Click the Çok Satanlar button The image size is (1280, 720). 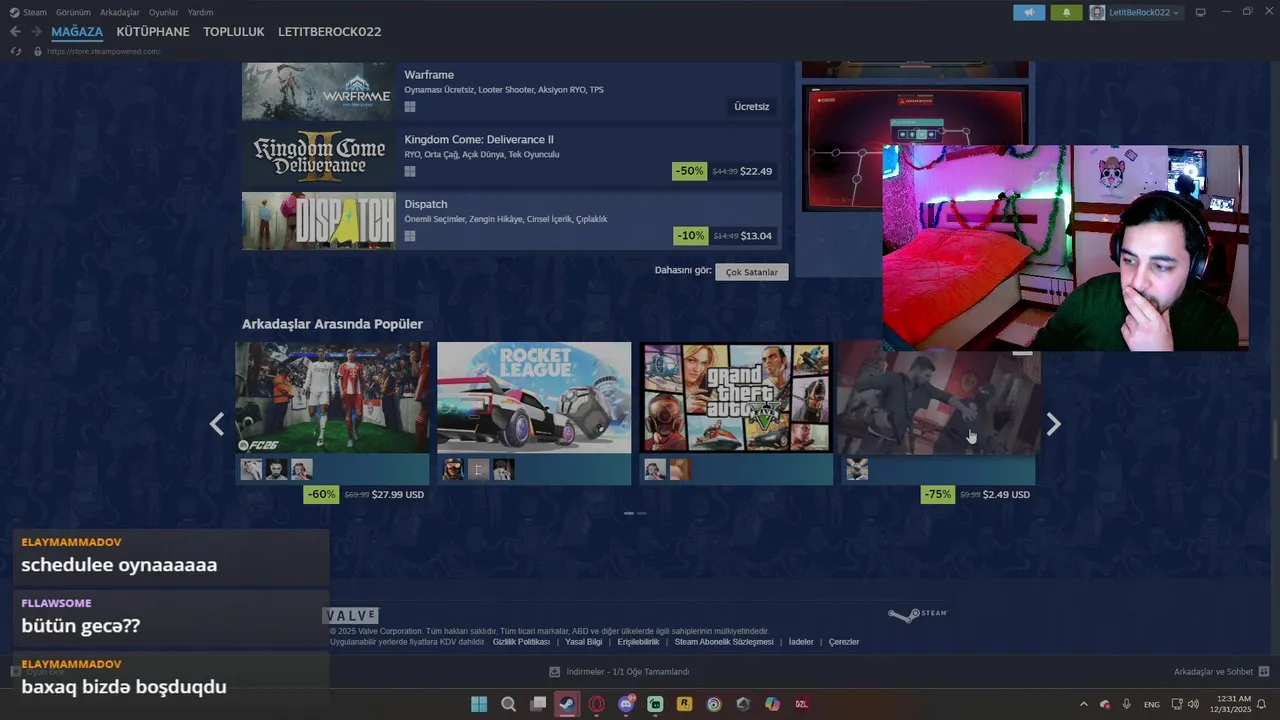tap(752, 272)
